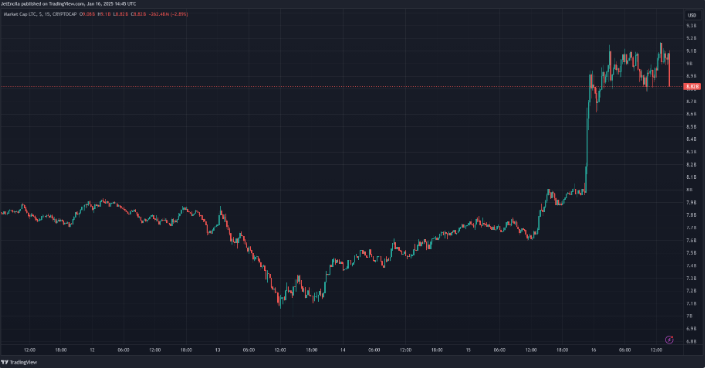Click the date label 16 on time axis
Viewport: 705px width, 368px height.
(593, 350)
